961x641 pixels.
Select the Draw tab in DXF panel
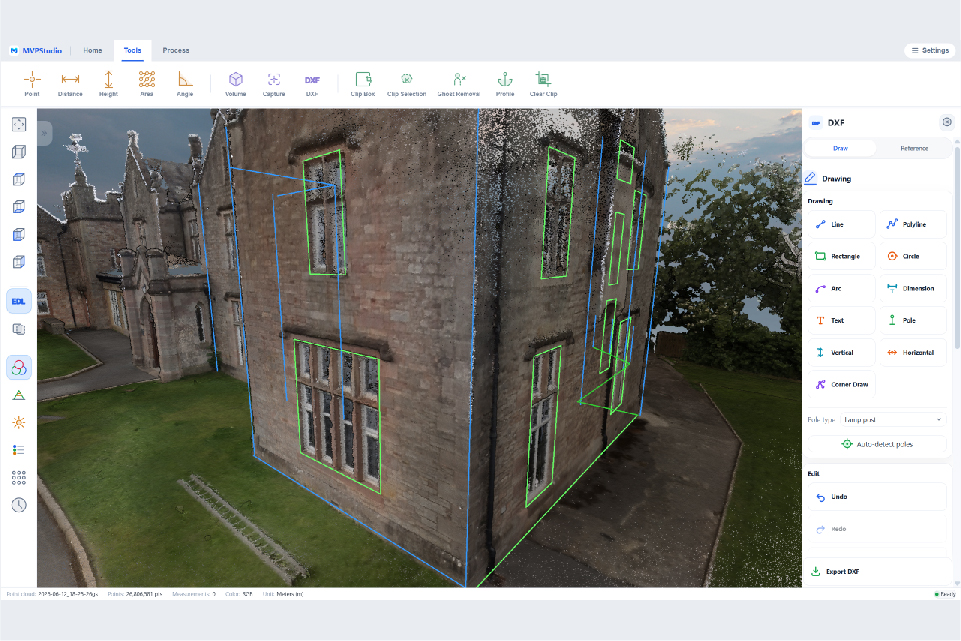(840, 148)
